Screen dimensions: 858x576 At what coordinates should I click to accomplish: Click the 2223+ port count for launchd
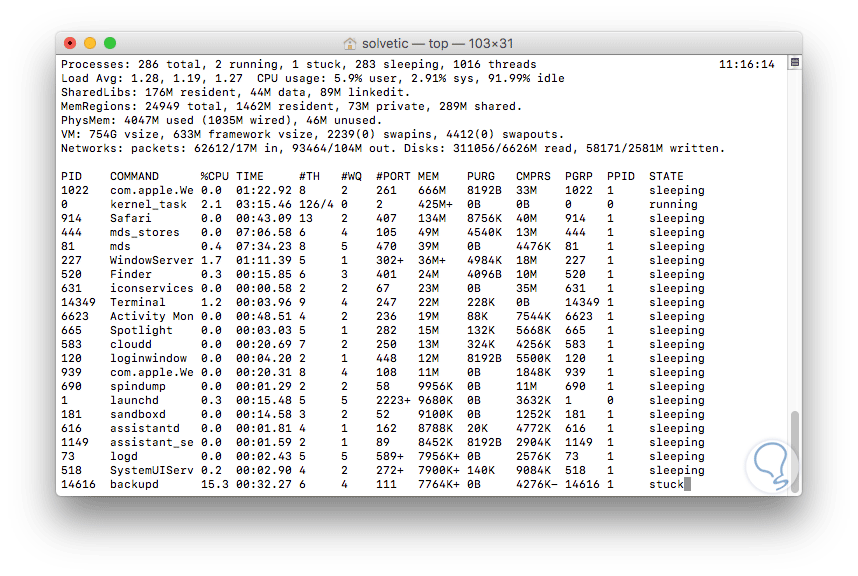coord(393,400)
